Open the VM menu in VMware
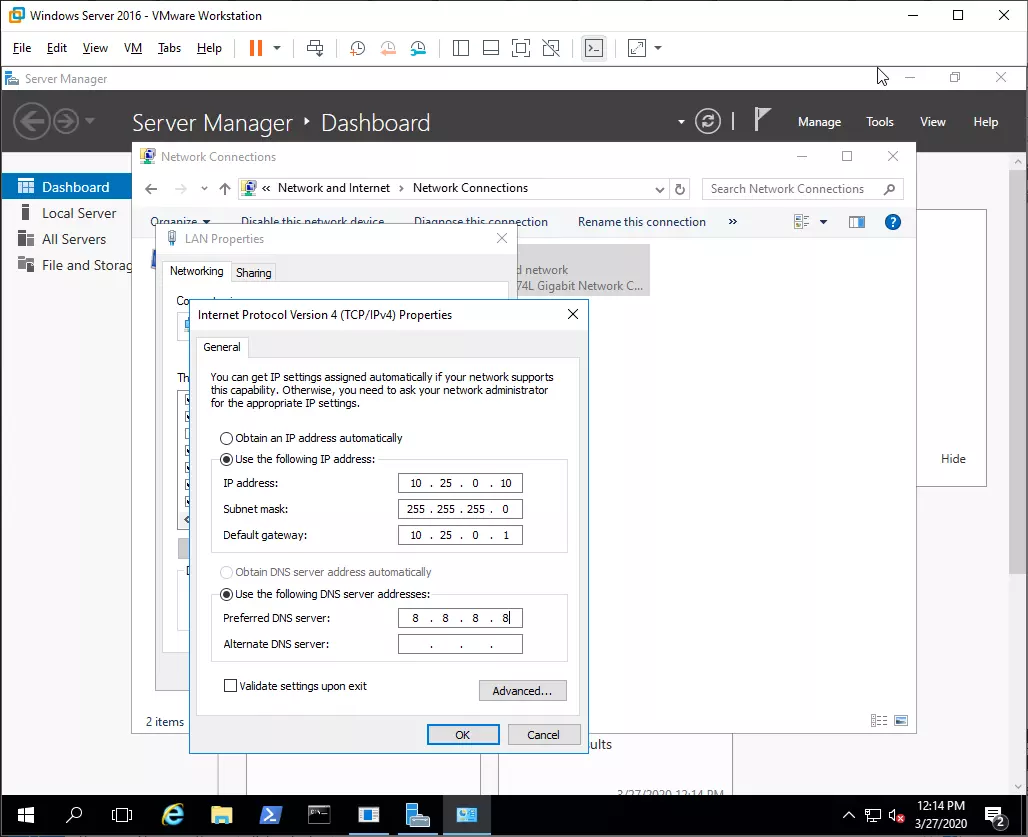This screenshot has height=837, width=1028. click(132, 48)
